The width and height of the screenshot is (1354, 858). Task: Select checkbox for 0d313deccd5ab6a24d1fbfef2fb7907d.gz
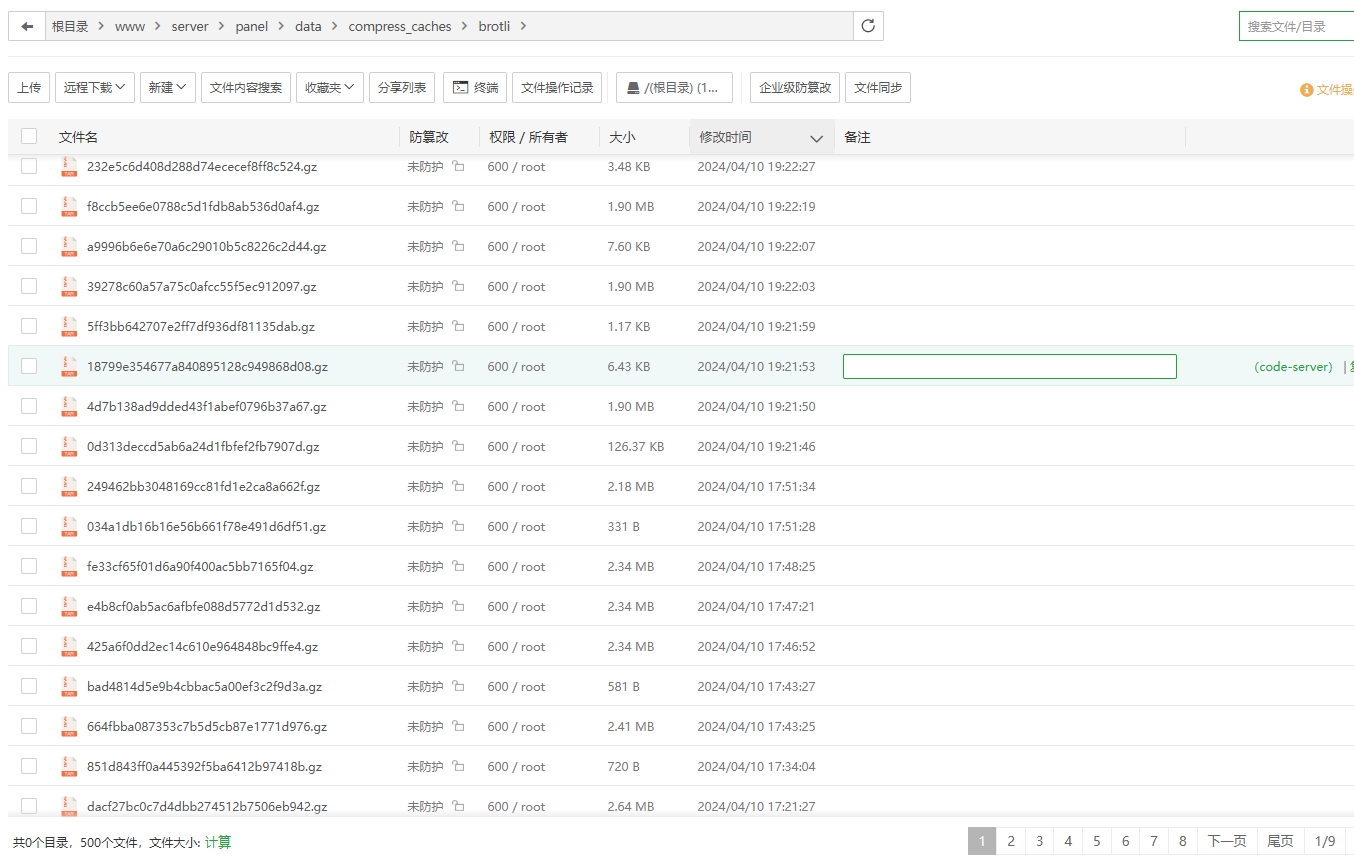click(x=29, y=446)
